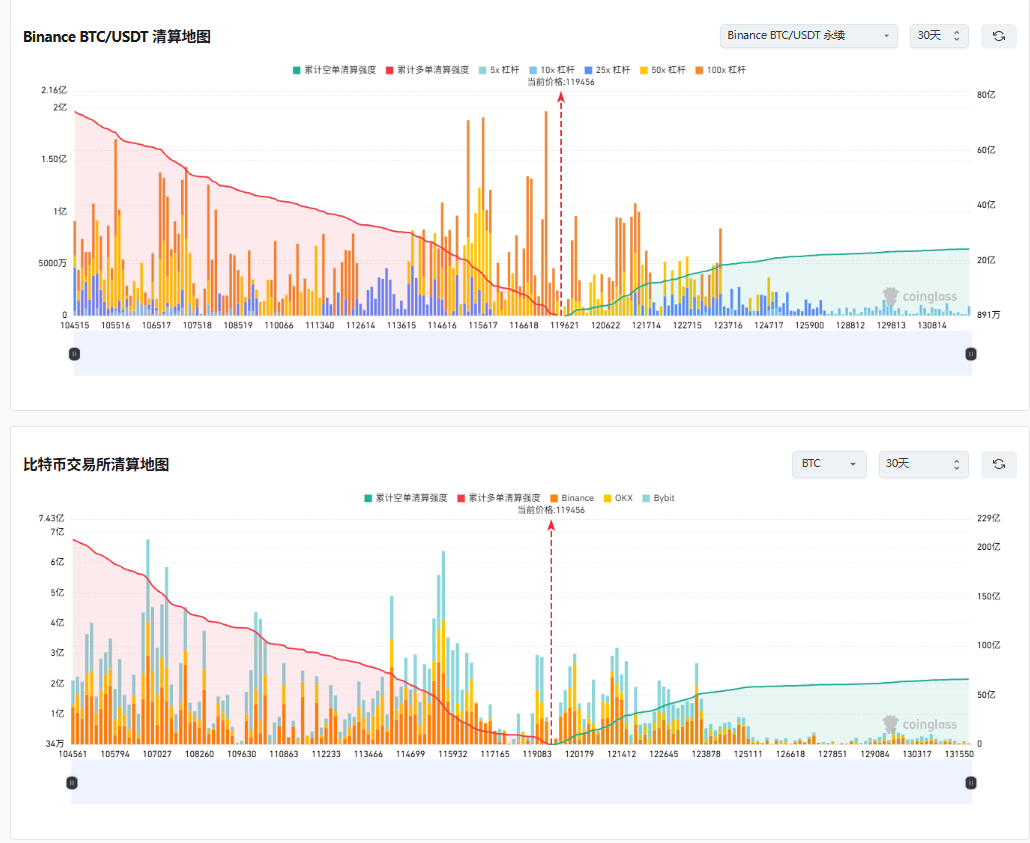
Task: Toggle OKX legend item in exchange chart
Action: (618, 498)
